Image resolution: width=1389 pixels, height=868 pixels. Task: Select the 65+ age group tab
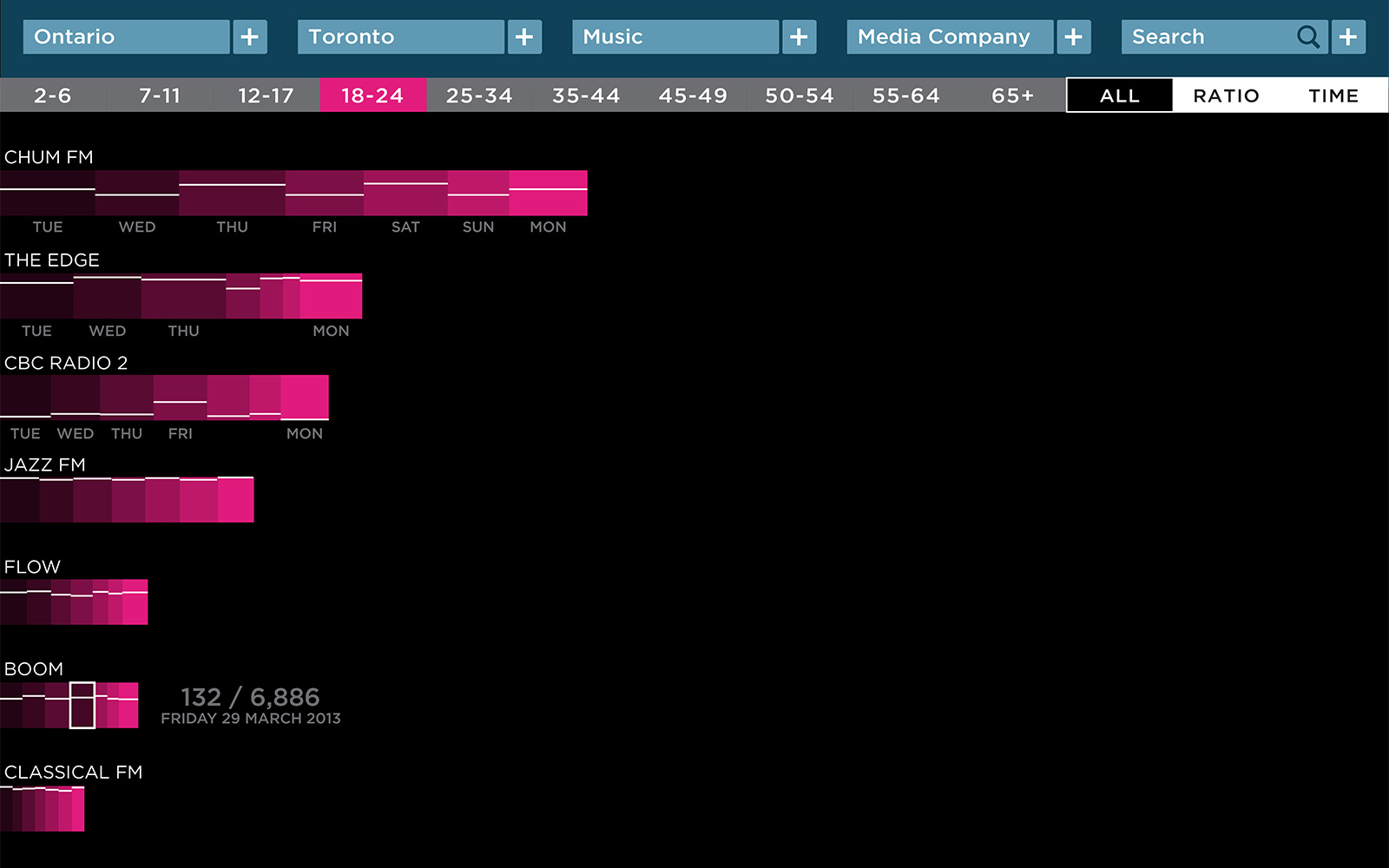1012,95
